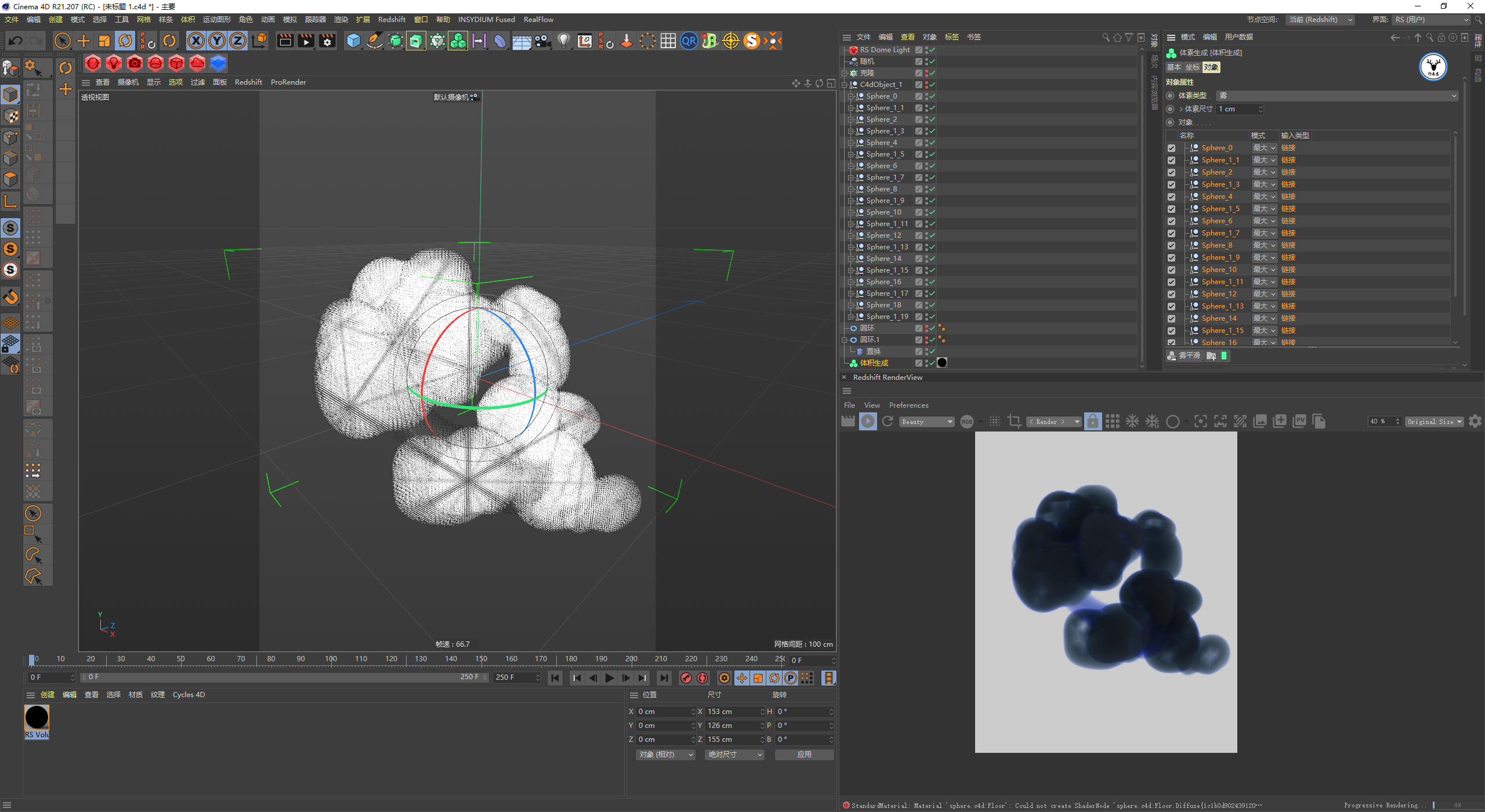Viewport: 1485px width, 812px height.
Task: Open the Beauty AOV dropdown
Action: pos(927,422)
